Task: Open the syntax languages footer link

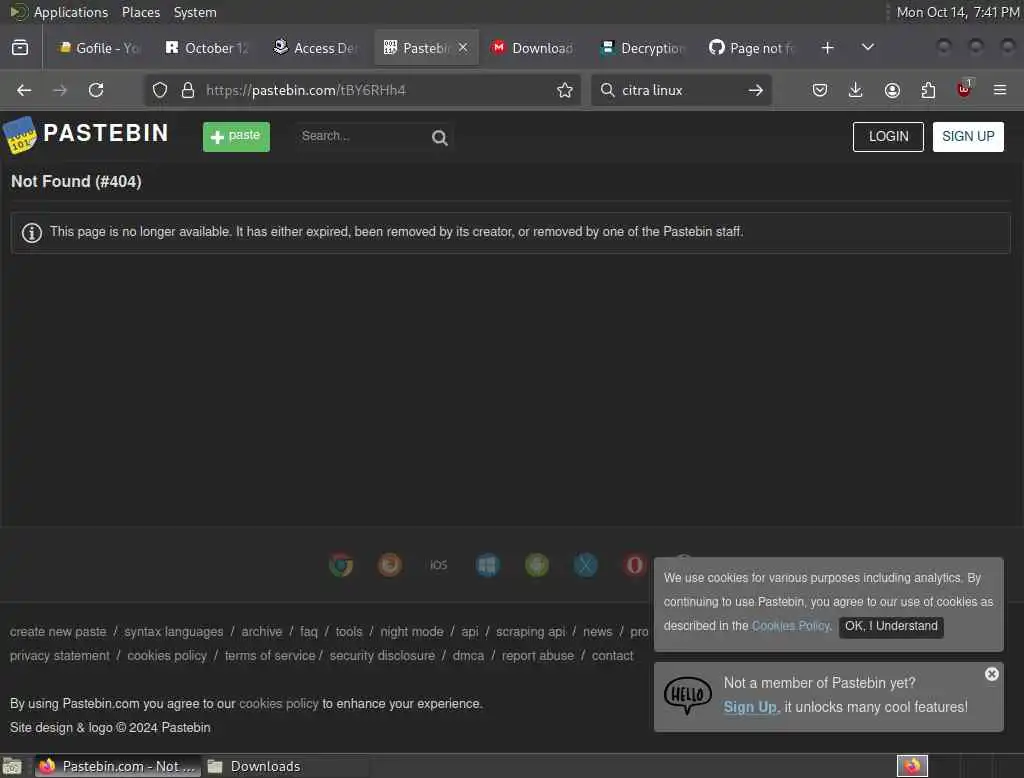Action: [174, 632]
